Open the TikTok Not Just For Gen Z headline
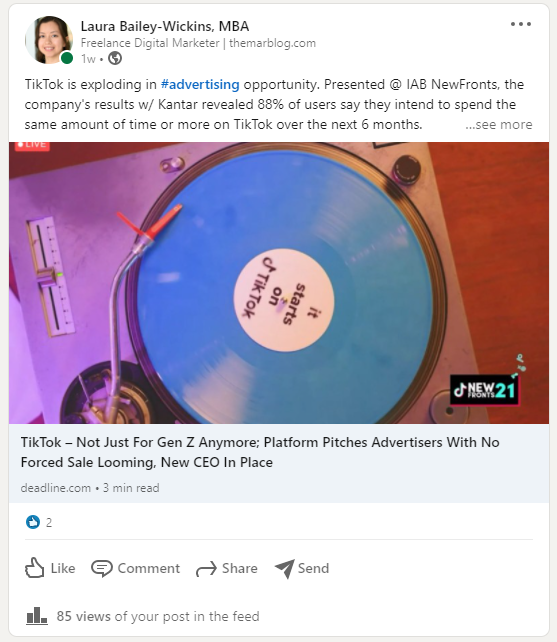Viewport: 557px width, 642px height. [260, 452]
